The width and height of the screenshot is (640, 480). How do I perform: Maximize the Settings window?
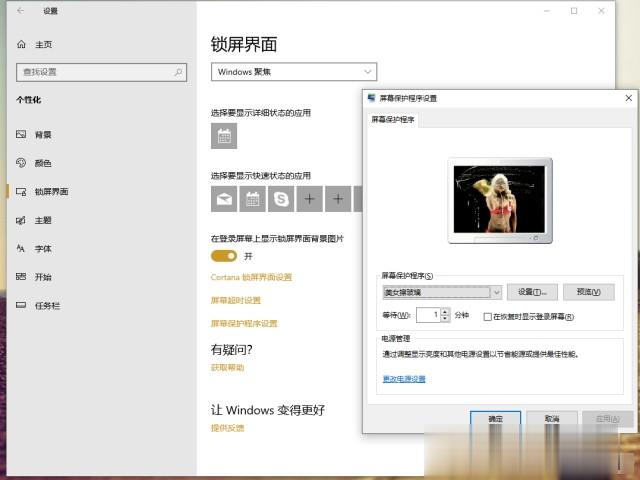[x=574, y=11]
